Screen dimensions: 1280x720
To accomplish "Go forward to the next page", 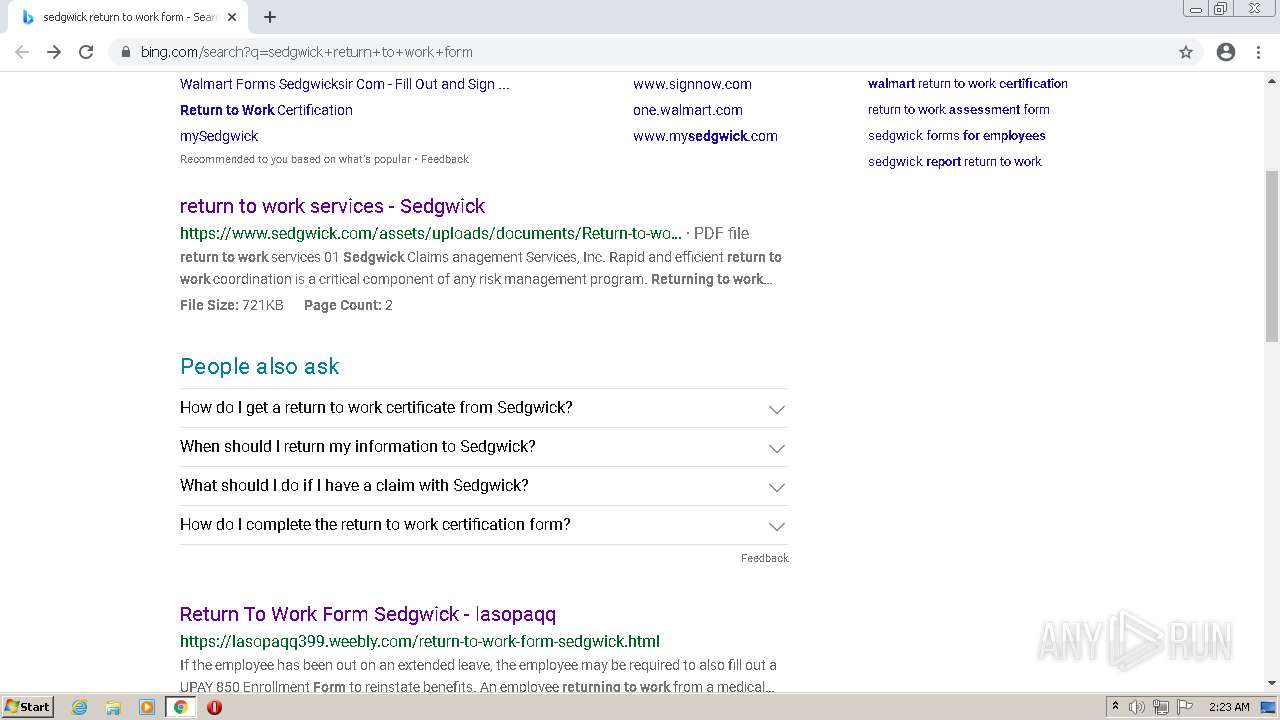I will click(x=54, y=52).
